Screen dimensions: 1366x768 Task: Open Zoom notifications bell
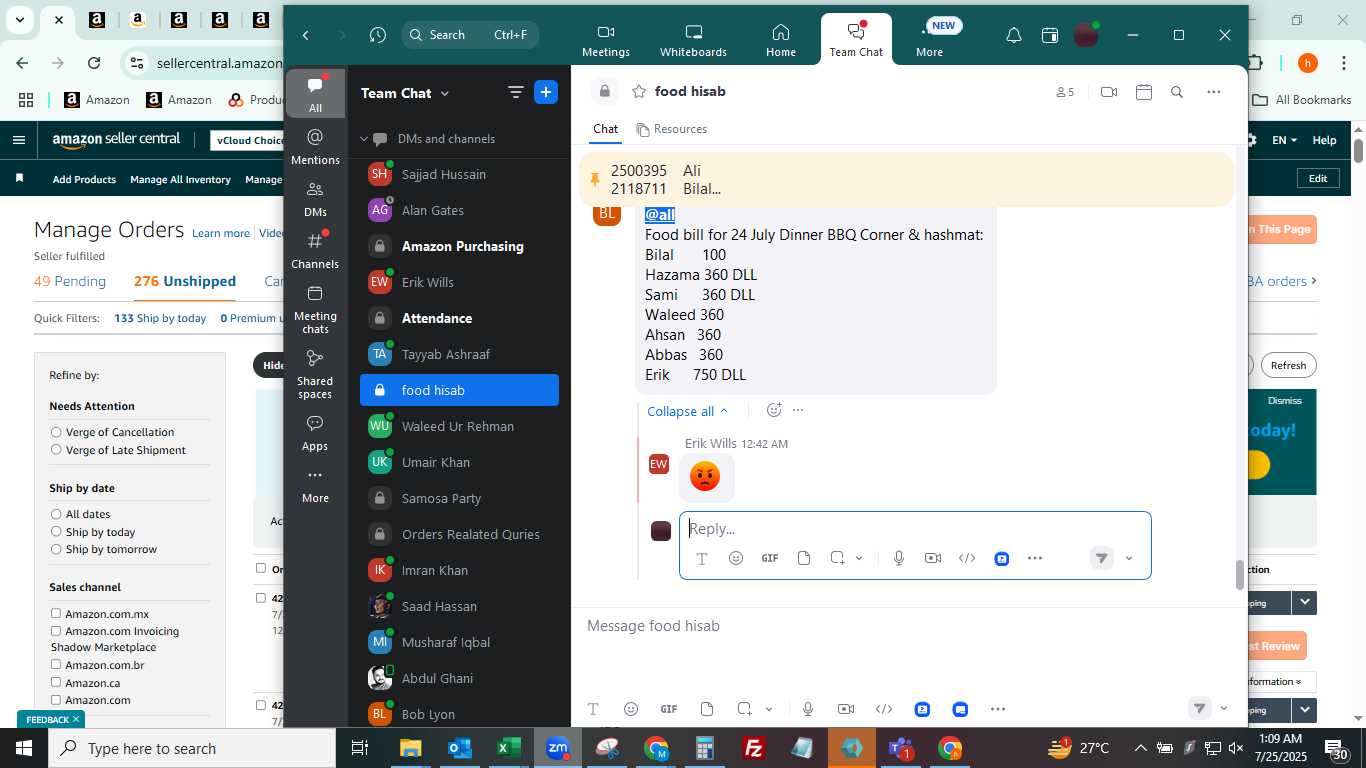(1013, 35)
